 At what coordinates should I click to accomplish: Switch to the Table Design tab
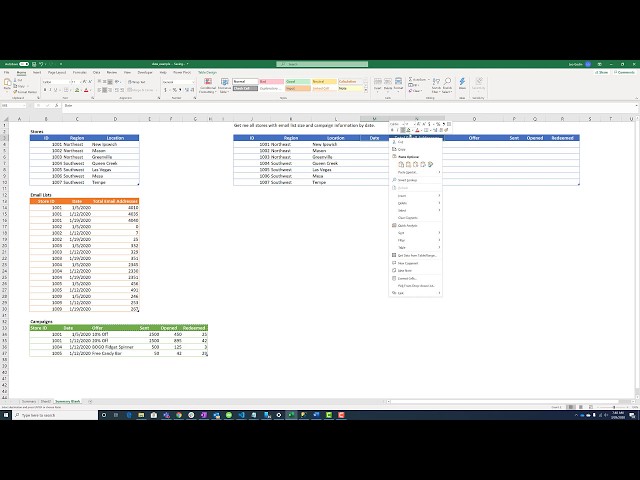[207, 72]
